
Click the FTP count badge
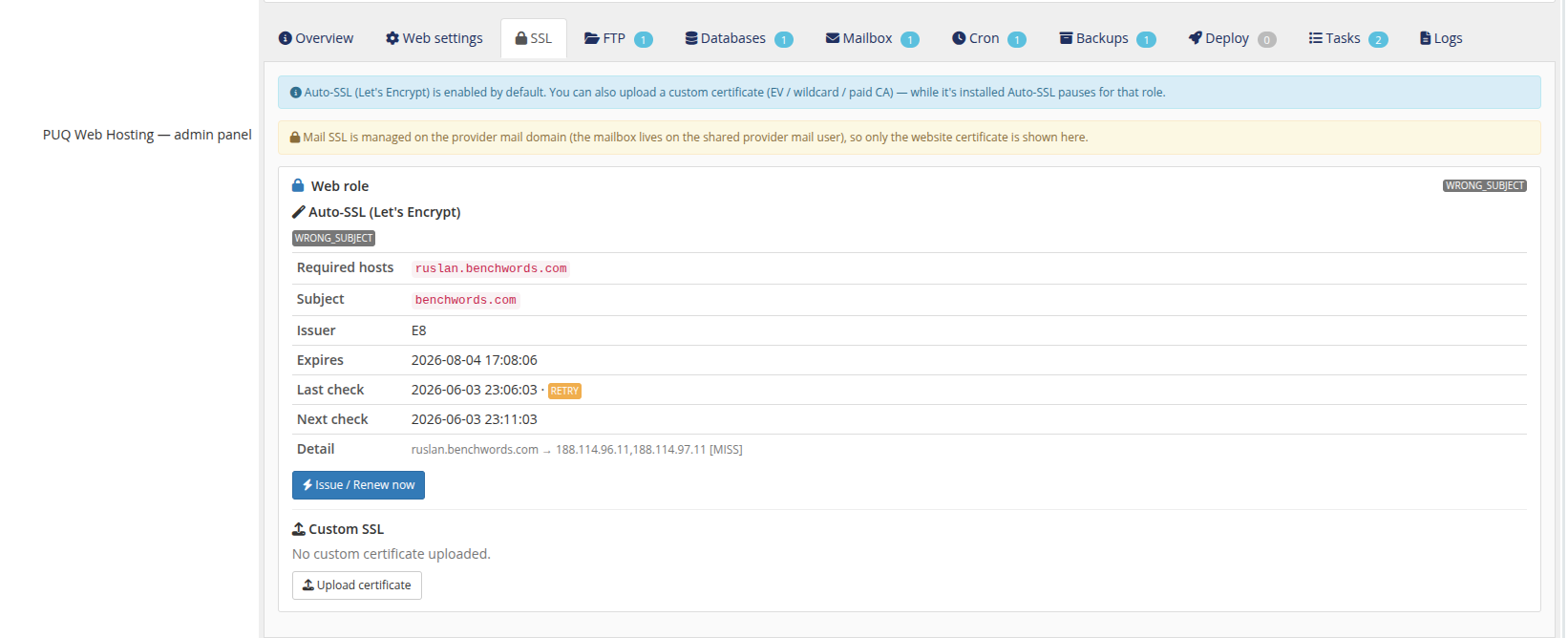644,39
